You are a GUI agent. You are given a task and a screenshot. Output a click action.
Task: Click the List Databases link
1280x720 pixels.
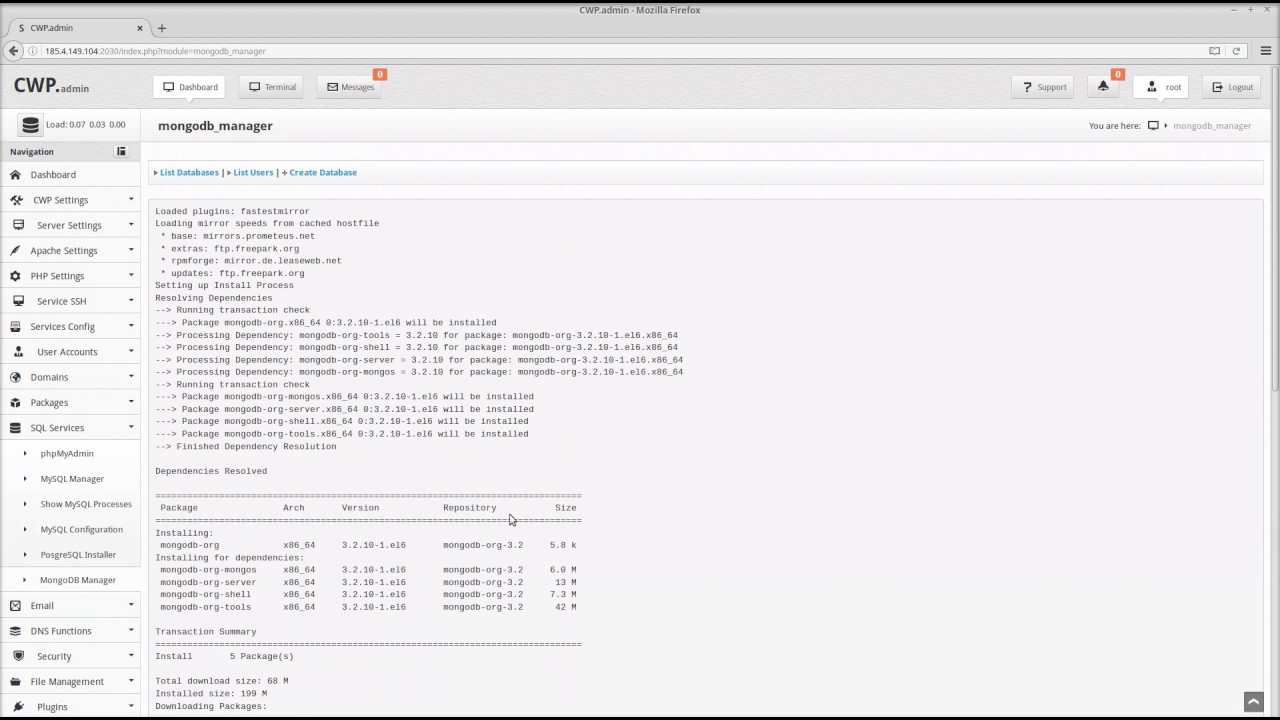point(189,172)
